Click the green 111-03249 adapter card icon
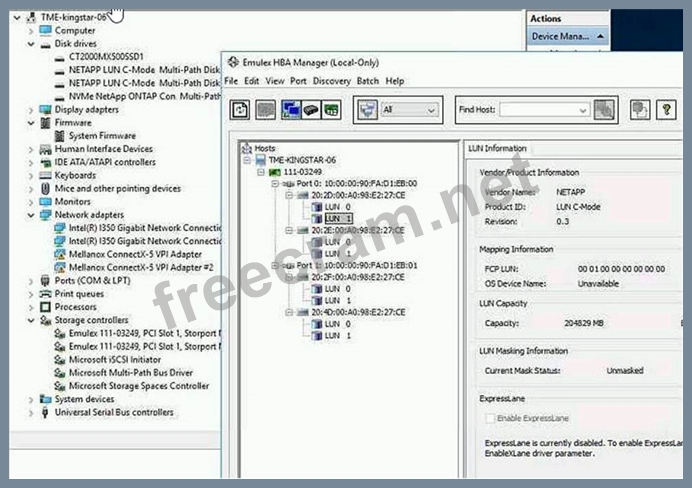 (275, 172)
